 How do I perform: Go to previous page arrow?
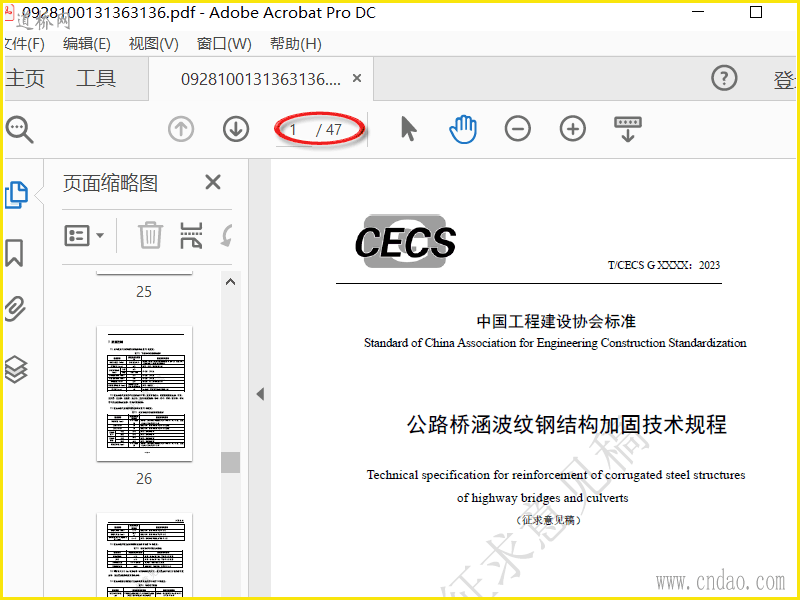pos(181,129)
